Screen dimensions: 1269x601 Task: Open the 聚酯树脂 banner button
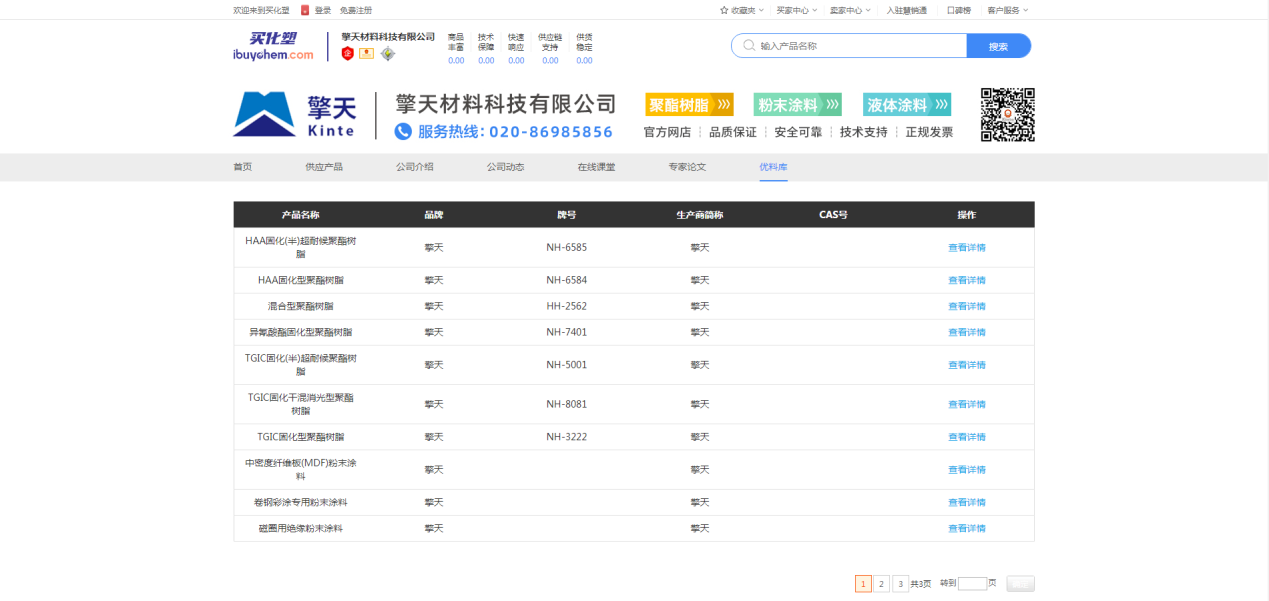690,105
